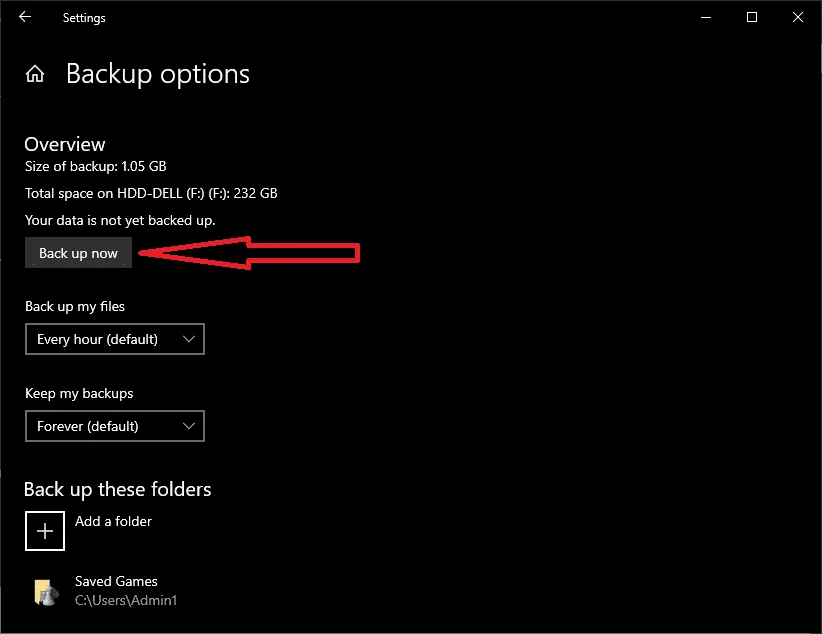The width and height of the screenshot is (822, 634).
Task: Minimize the Settings window
Action: [706, 17]
